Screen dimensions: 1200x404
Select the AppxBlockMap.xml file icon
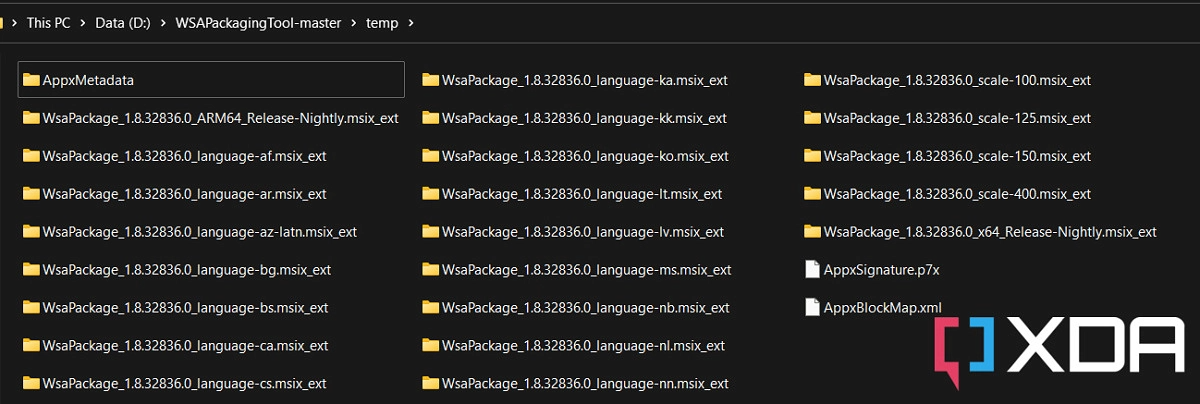(812, 307)
